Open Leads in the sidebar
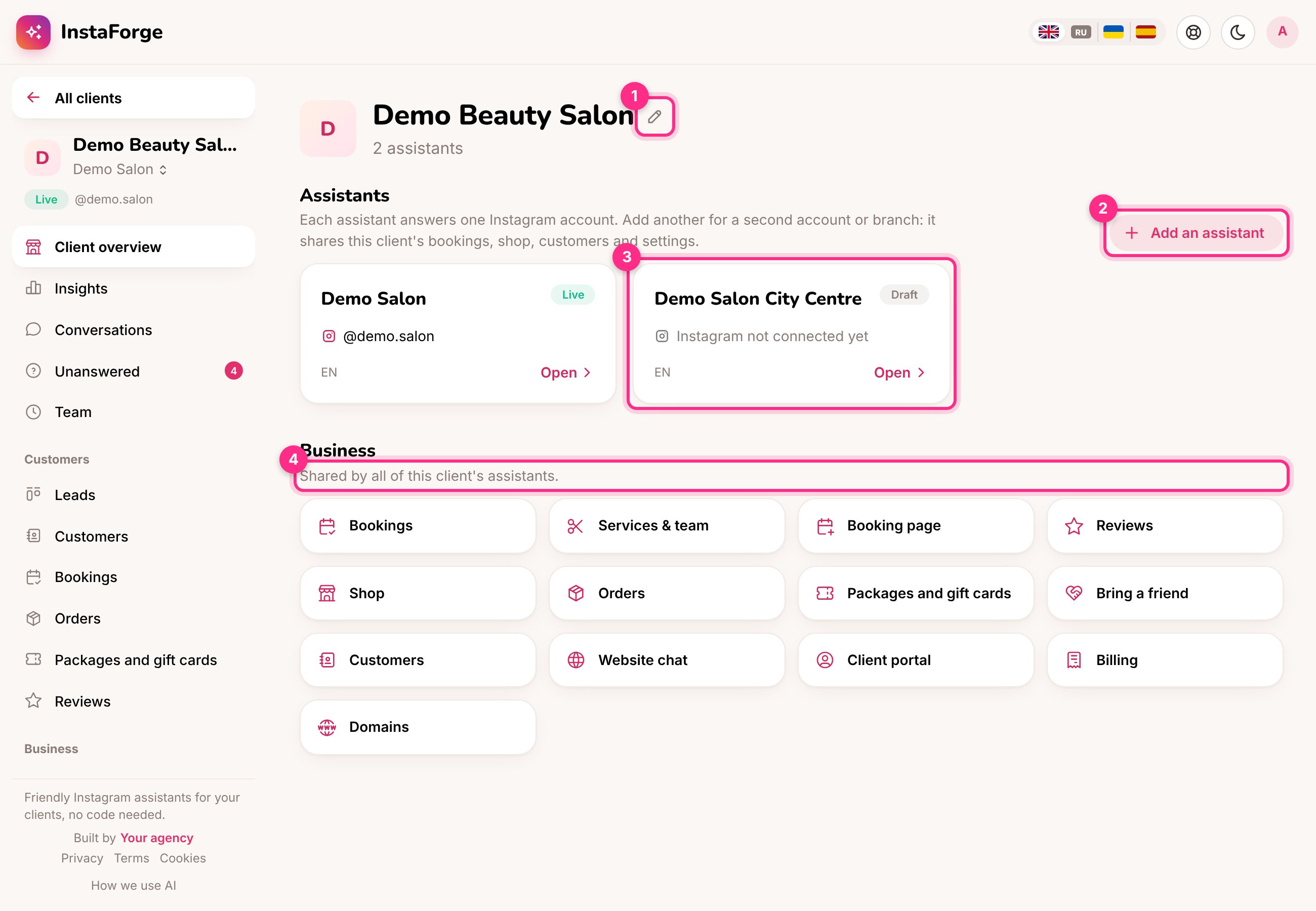Viewport: 1316px width, 911px height. pos(134,495)
